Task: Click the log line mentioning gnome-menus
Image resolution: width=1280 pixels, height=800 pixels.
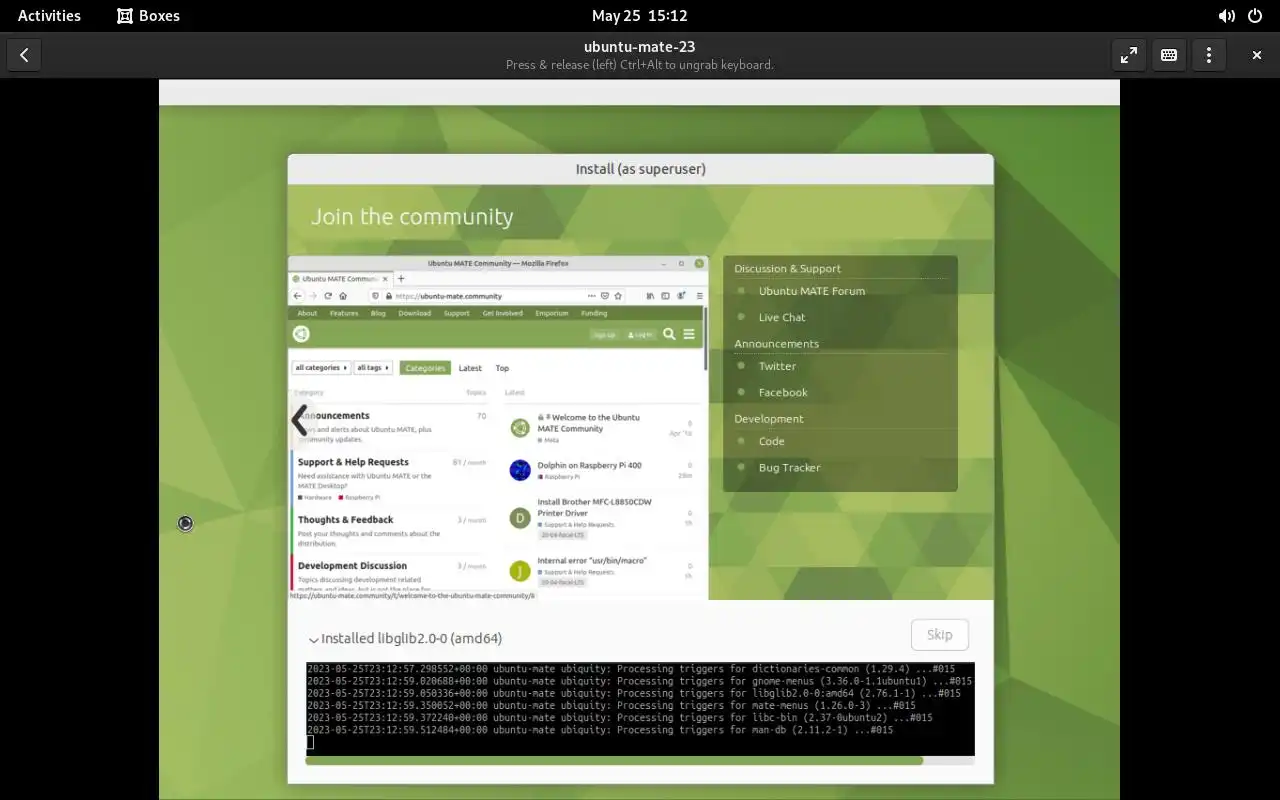Action: (x=639, y=681)
